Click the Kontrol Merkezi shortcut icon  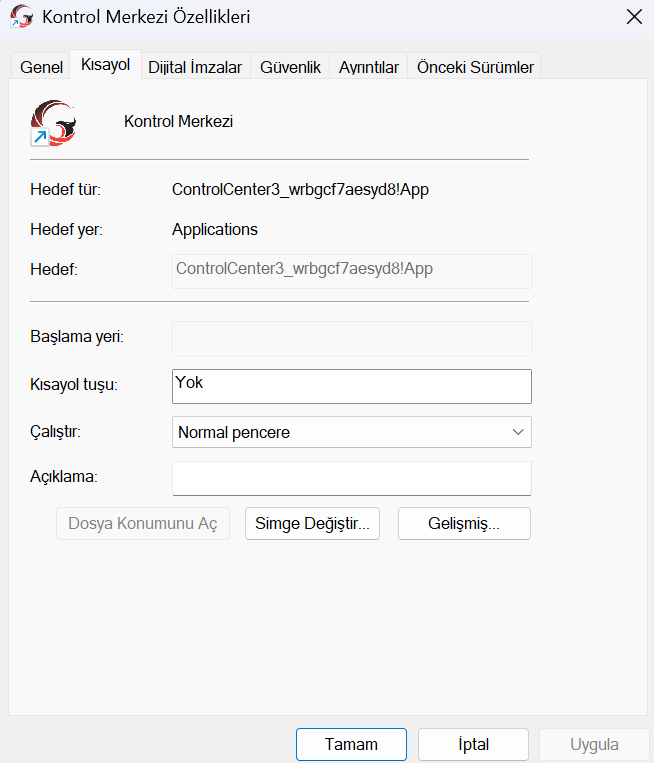click(x=53, y=123)
